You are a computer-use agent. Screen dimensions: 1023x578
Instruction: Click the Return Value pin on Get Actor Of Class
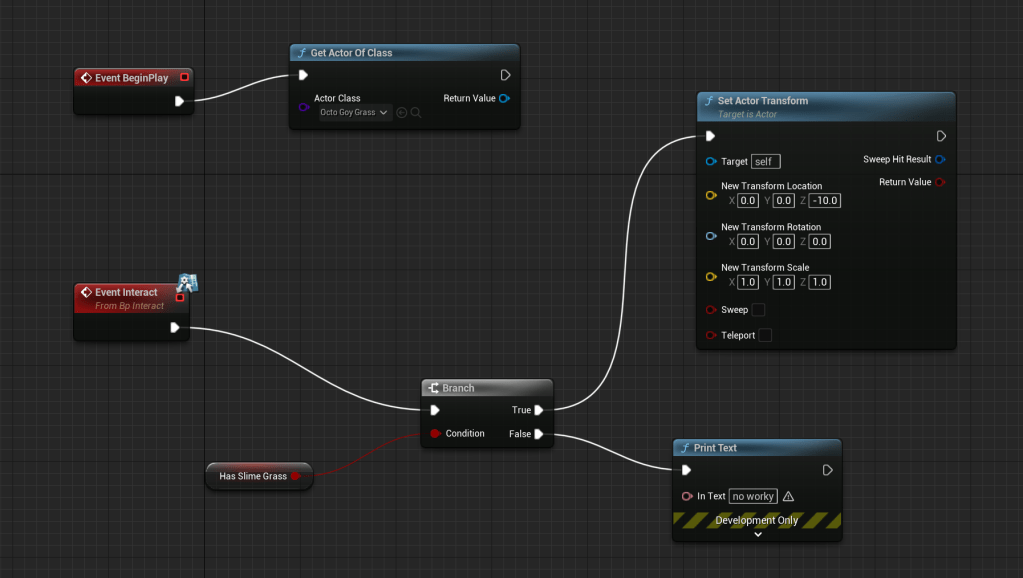click(504, 98)
